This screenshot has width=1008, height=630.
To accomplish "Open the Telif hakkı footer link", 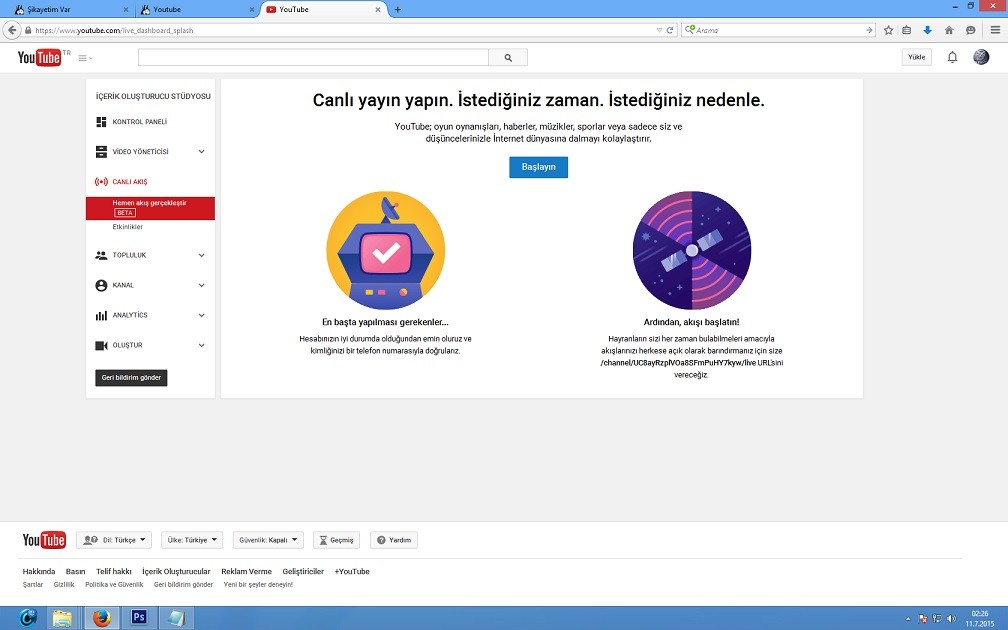I will [x=114, y=572].
